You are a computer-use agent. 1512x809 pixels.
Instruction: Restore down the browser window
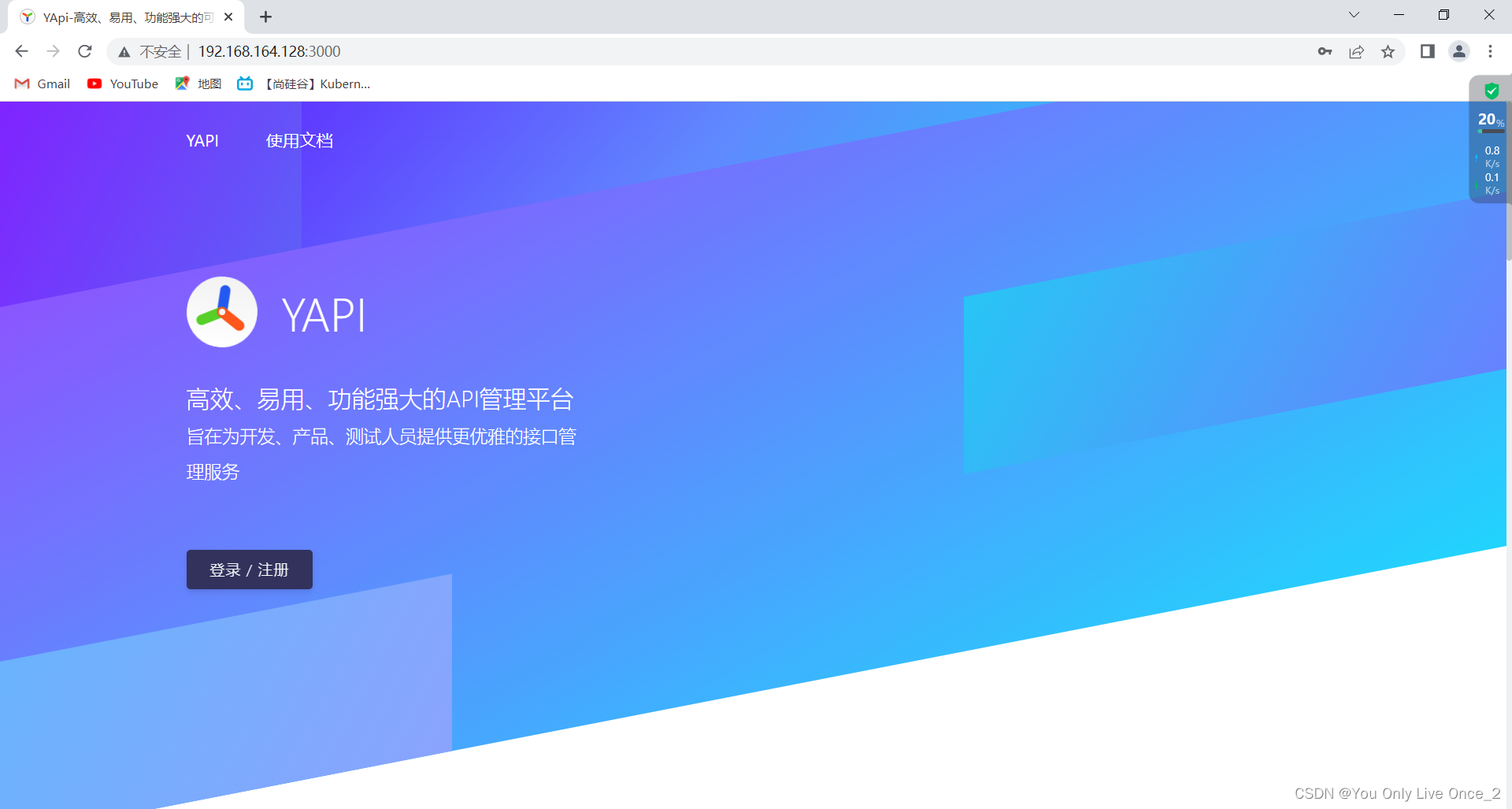(x=1443, y=15)
